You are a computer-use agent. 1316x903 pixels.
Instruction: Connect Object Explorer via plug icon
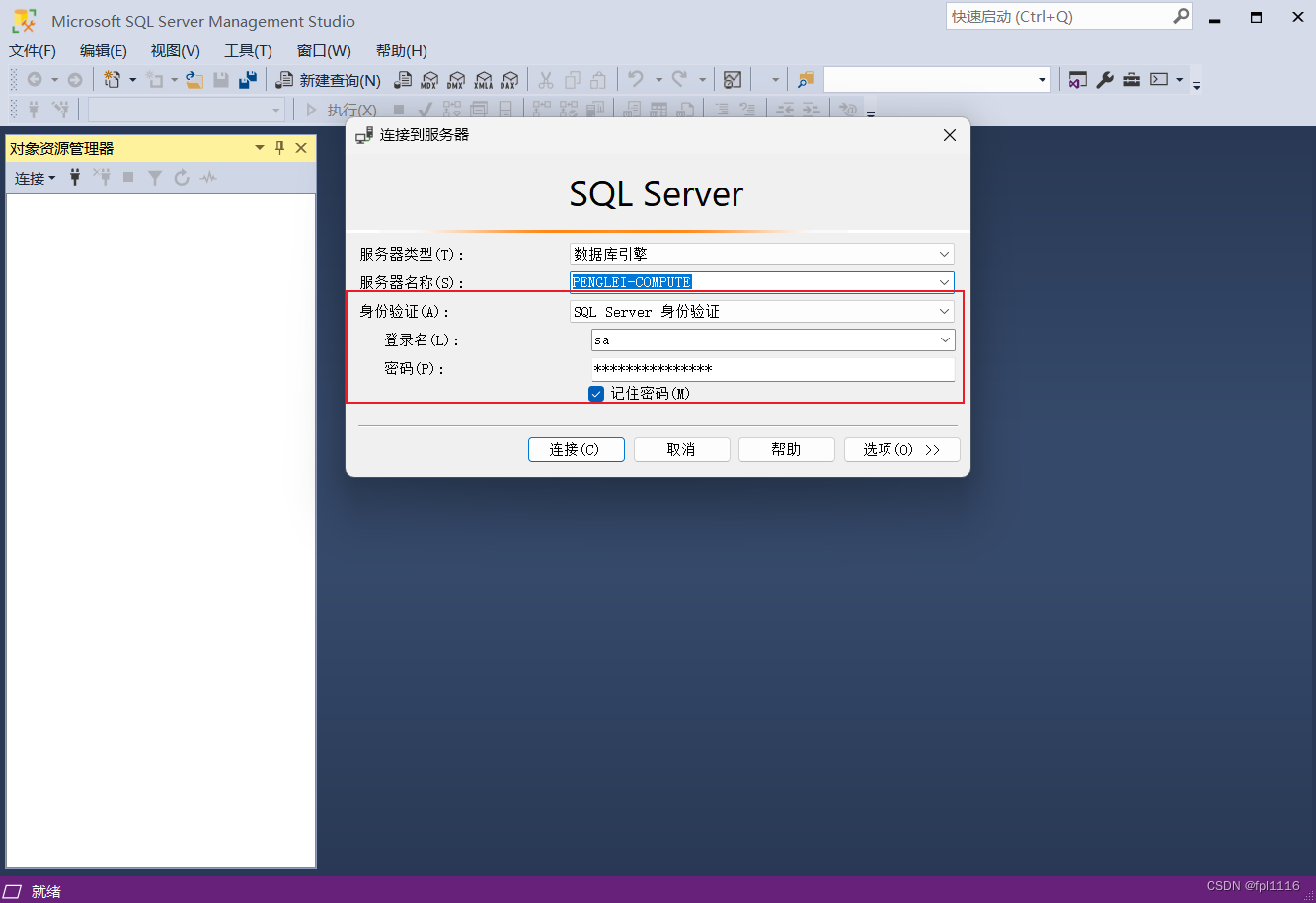(x=75, y=178)
